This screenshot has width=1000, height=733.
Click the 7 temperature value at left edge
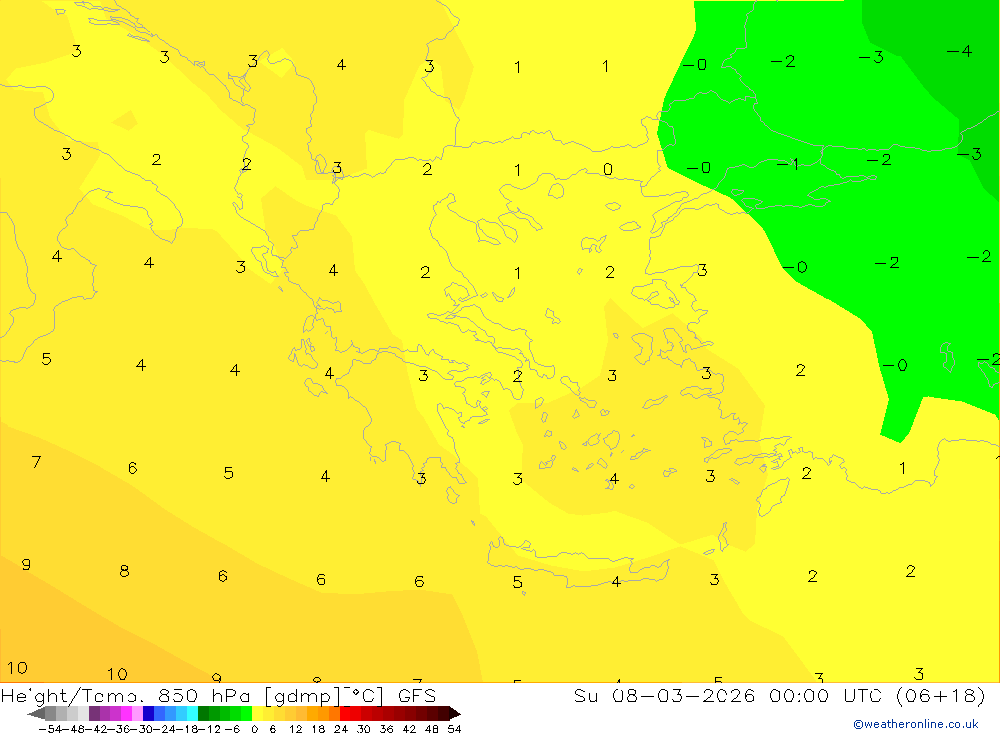pos(36,461)
